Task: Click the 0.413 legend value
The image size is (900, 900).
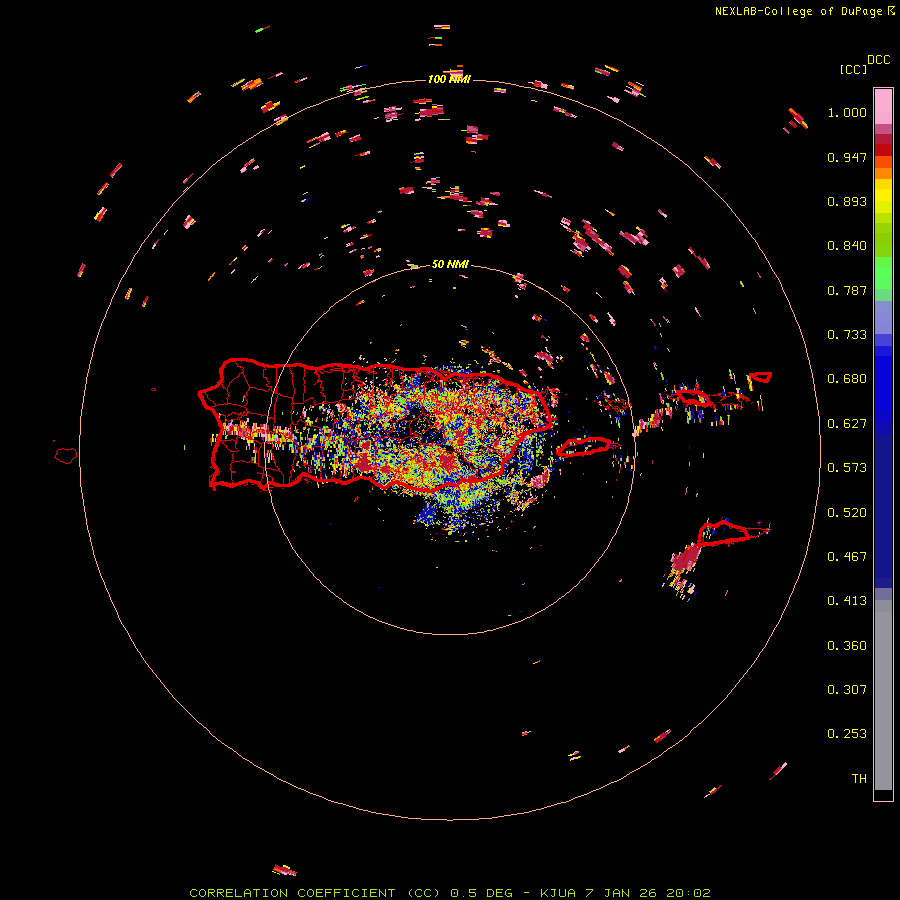Action: [x=847, y=601]
